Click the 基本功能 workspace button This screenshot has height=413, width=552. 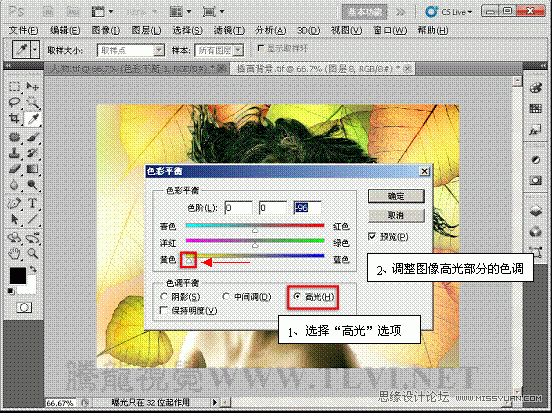(364, 12)
